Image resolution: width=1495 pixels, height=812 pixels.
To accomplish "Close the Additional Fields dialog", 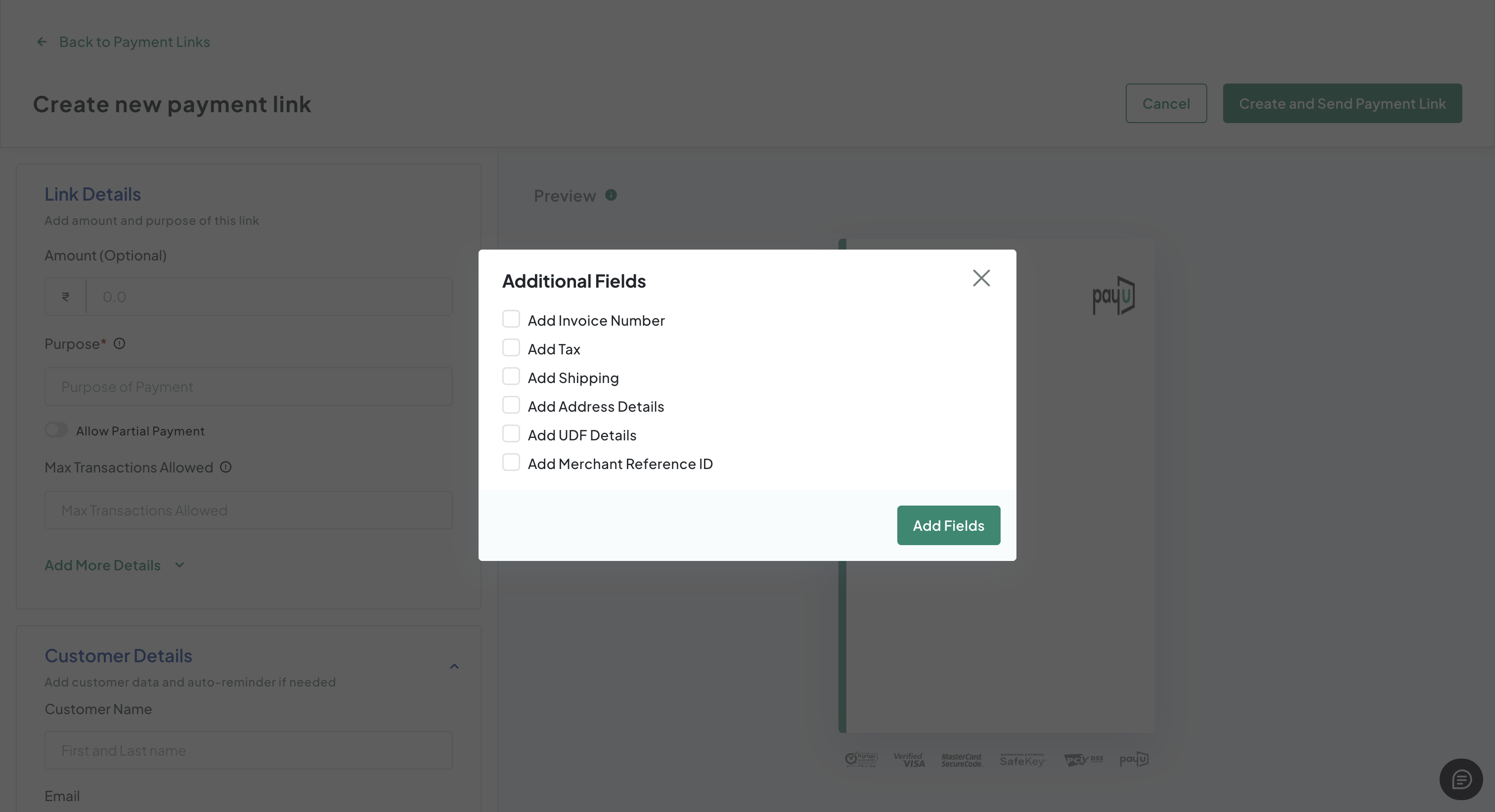I will click(x=981, y=278).
